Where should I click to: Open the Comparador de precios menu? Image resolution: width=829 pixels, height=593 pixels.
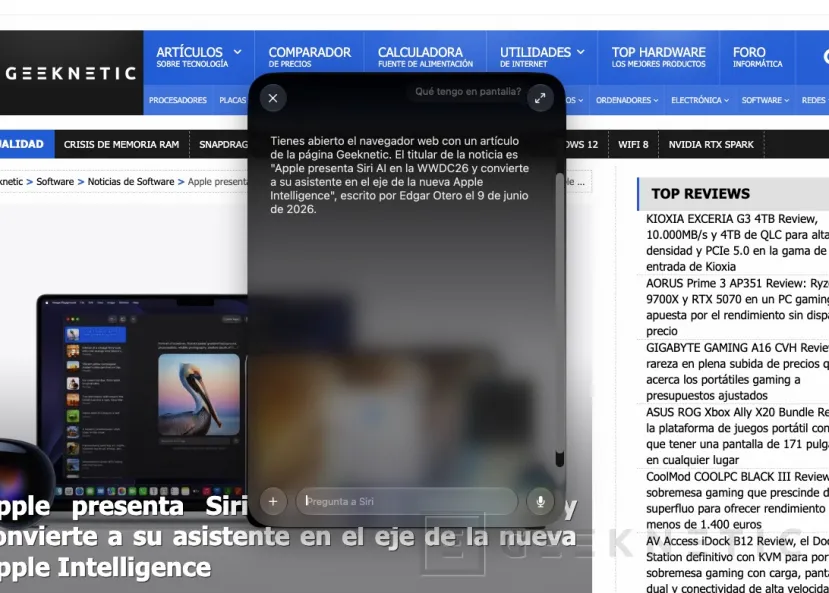pos(309,57)
